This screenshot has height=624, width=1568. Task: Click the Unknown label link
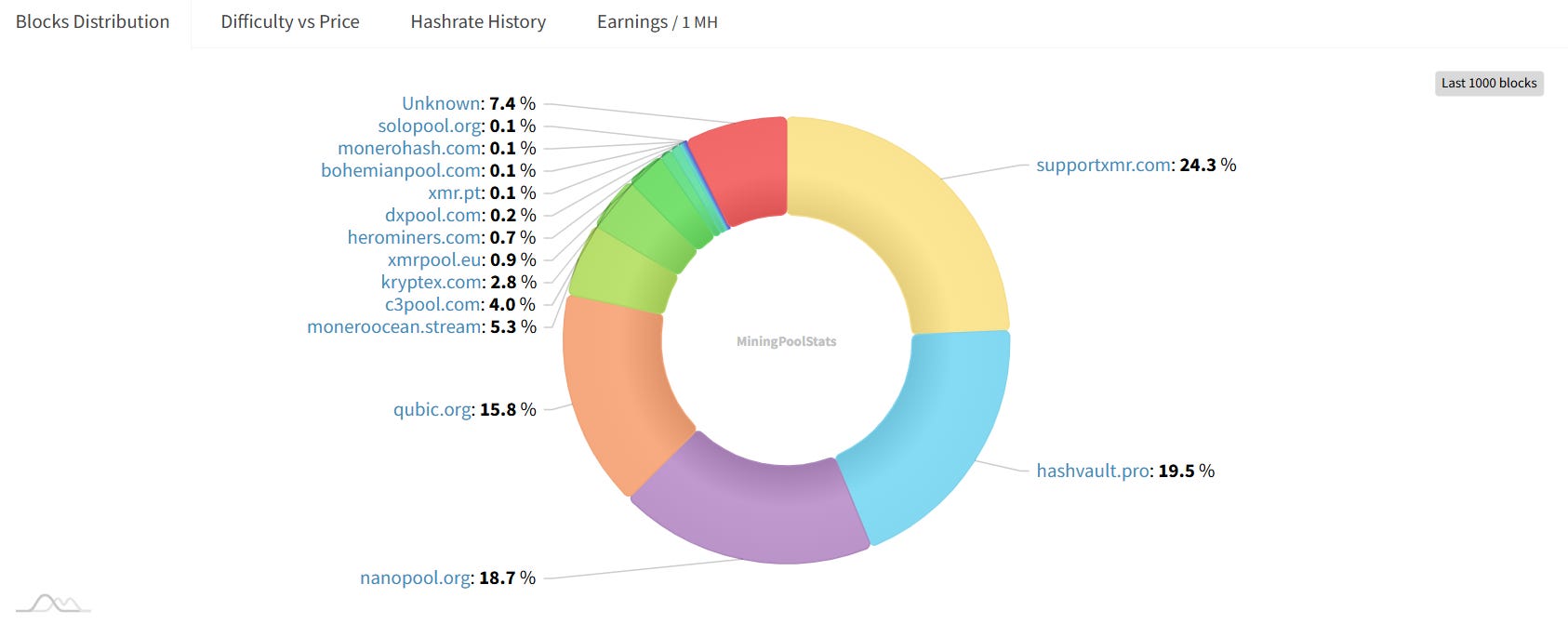[x=442, y=103]
